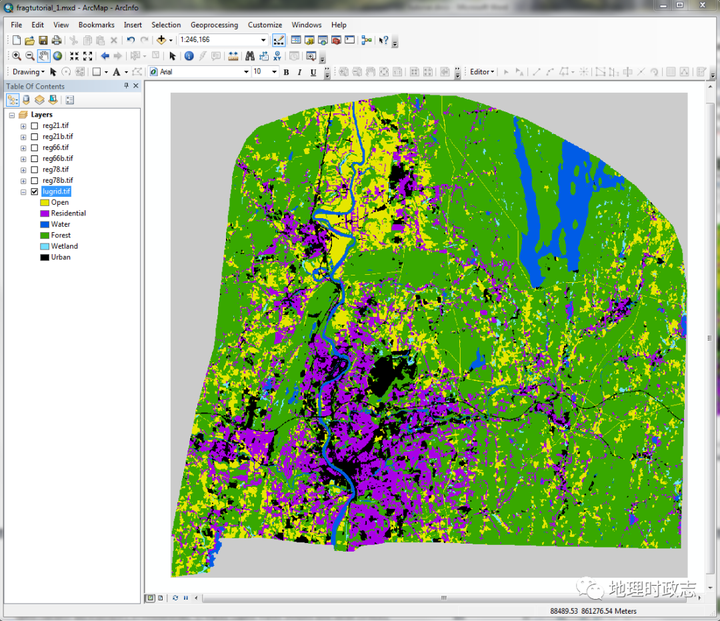Click the Add Data toolbar icon
Image resolution: width=720 pixels, height=621 pixels.
pos(161,40)
